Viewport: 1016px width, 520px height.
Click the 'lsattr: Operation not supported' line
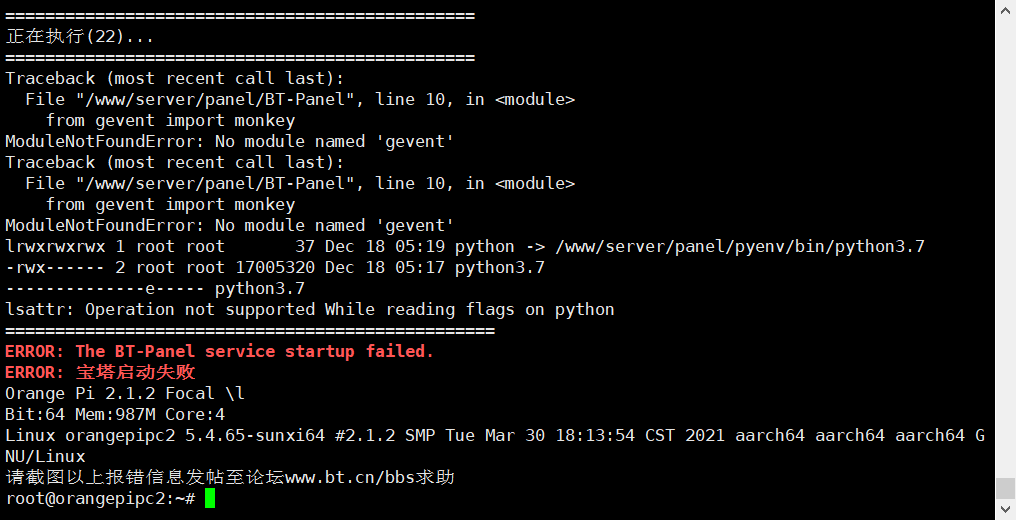tap(310, 309)
